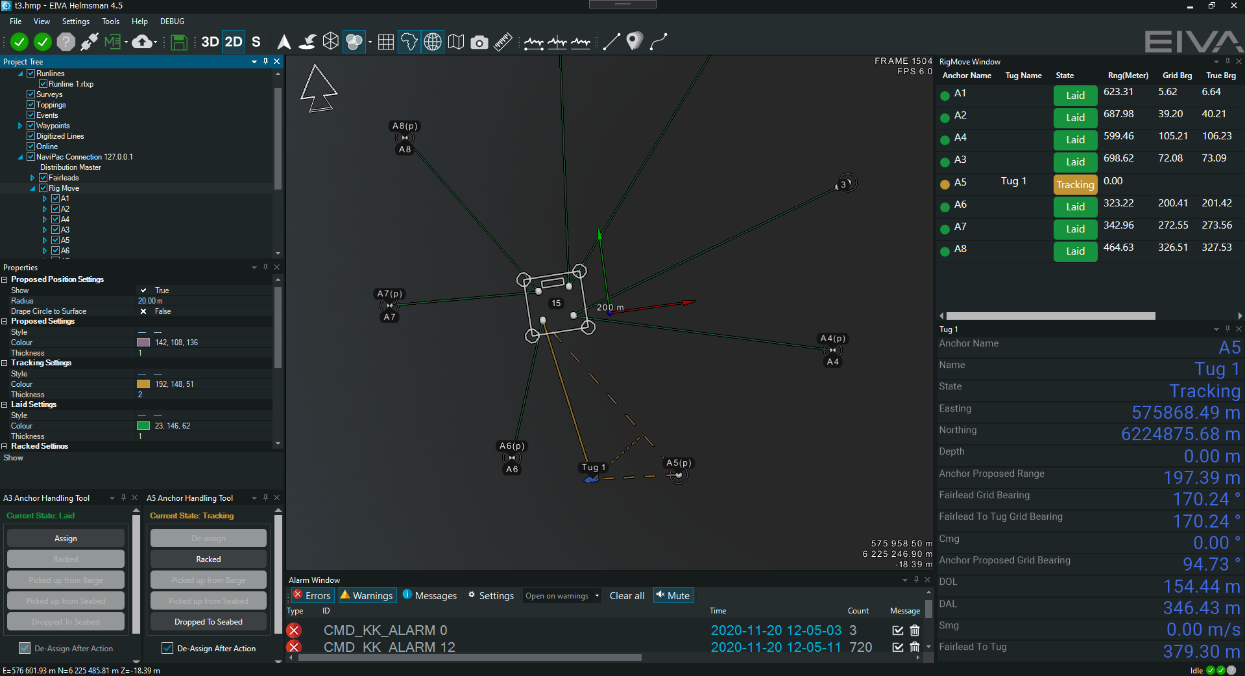Toggle De-Assign After Action for A5 tool
Image resolution: width=1245 pixels, height=676 pixels.
click(x=167, y=648)
